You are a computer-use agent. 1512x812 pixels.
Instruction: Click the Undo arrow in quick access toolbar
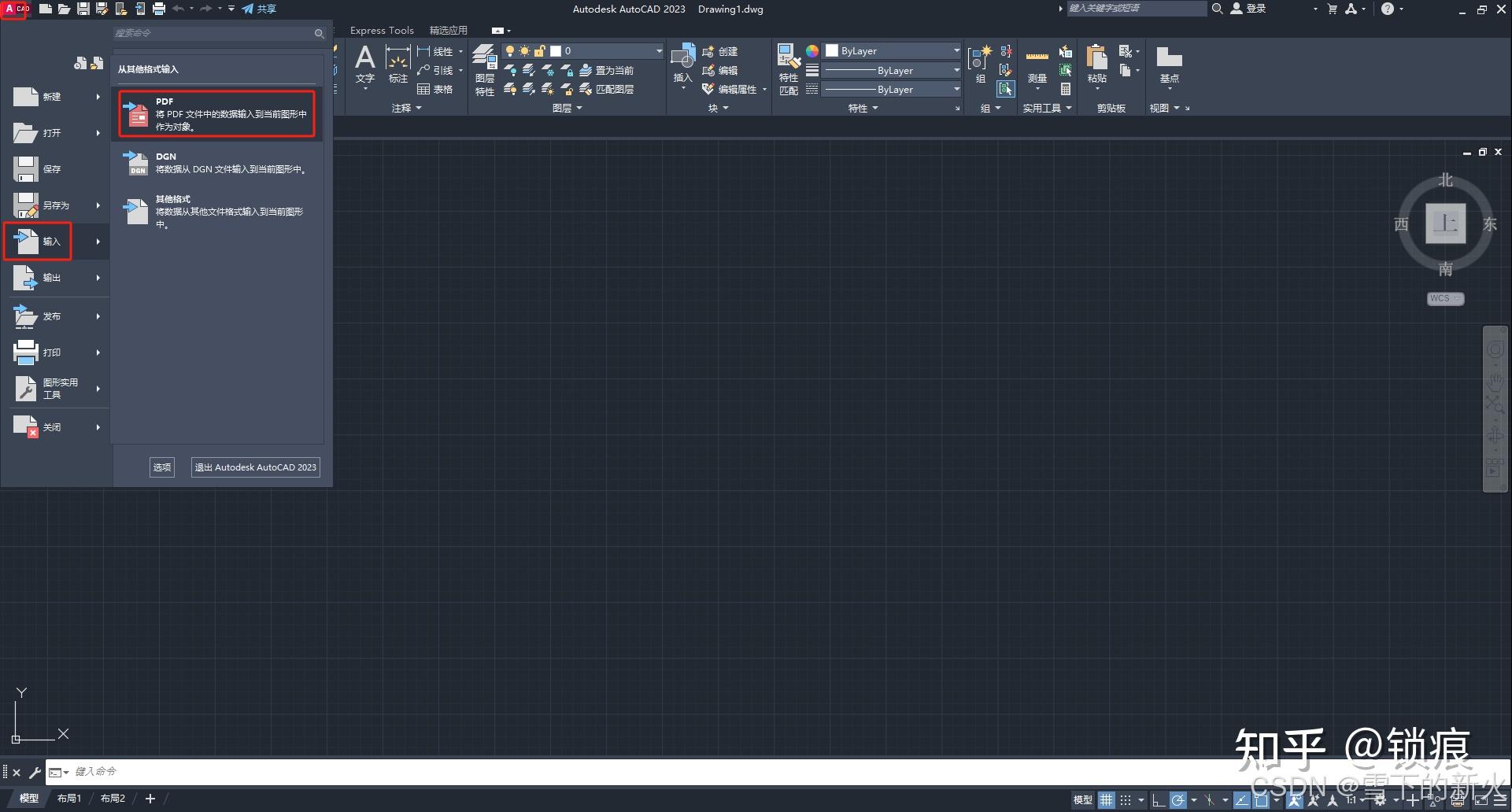click(x=178, y=9)
